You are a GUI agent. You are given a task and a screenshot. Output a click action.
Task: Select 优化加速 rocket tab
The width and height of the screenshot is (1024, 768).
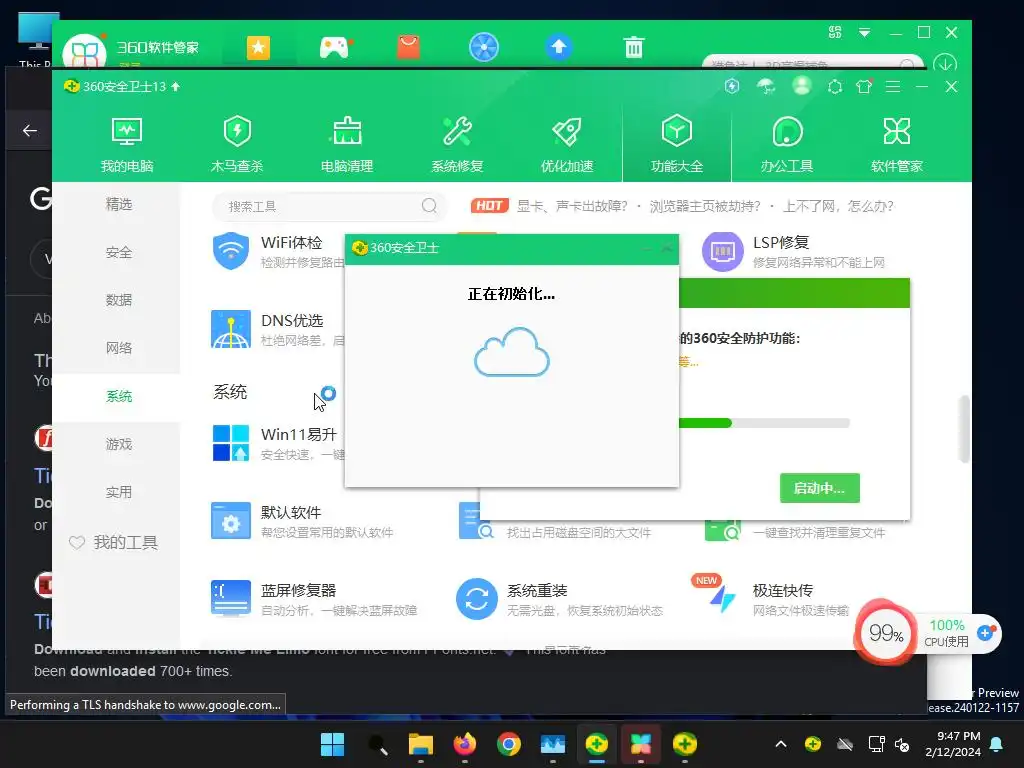coord(567,145)
